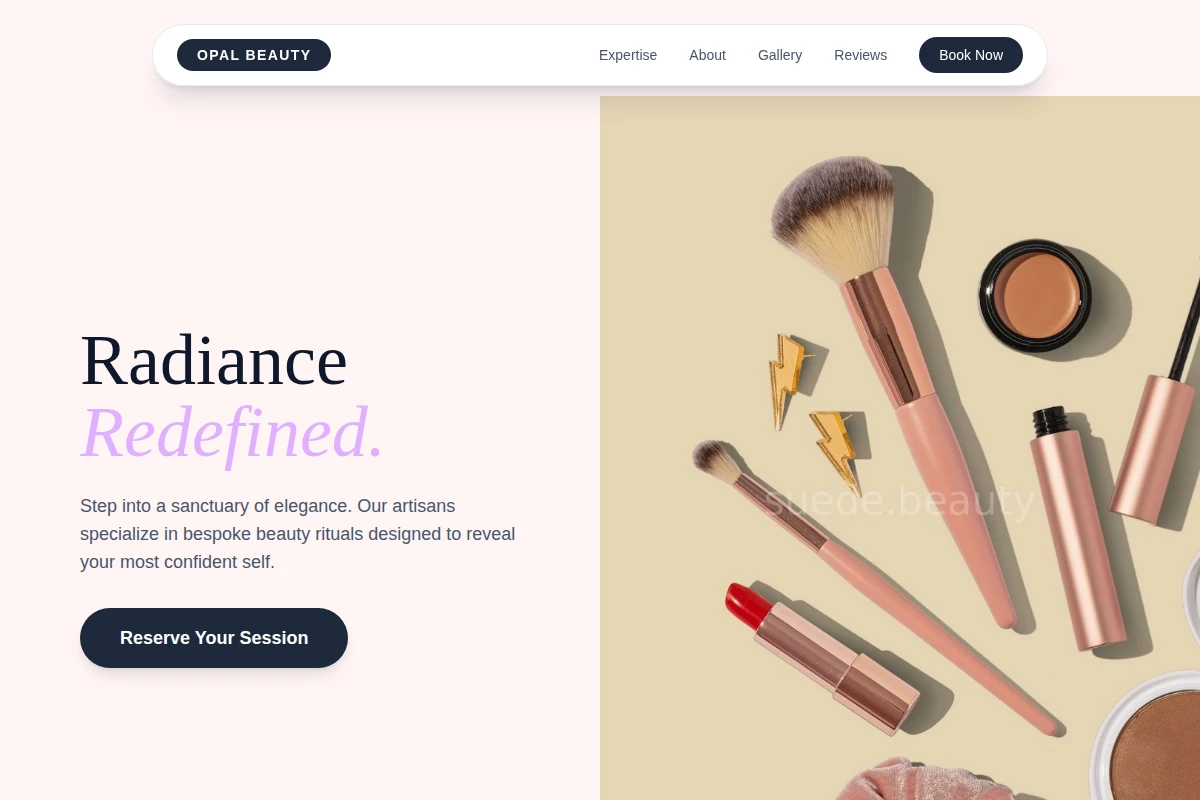
Task: Open the Gallery nav link
Action: click(x=780, y=55)
